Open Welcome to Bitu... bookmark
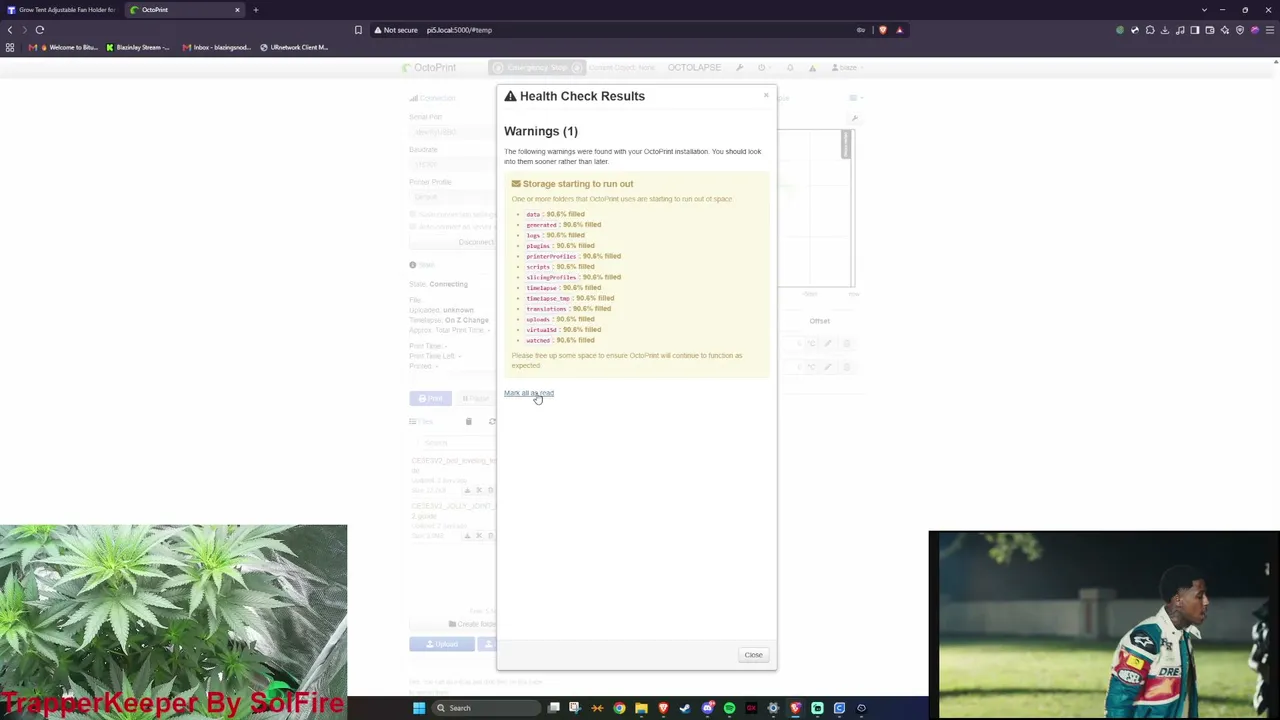 coord(65,47)
